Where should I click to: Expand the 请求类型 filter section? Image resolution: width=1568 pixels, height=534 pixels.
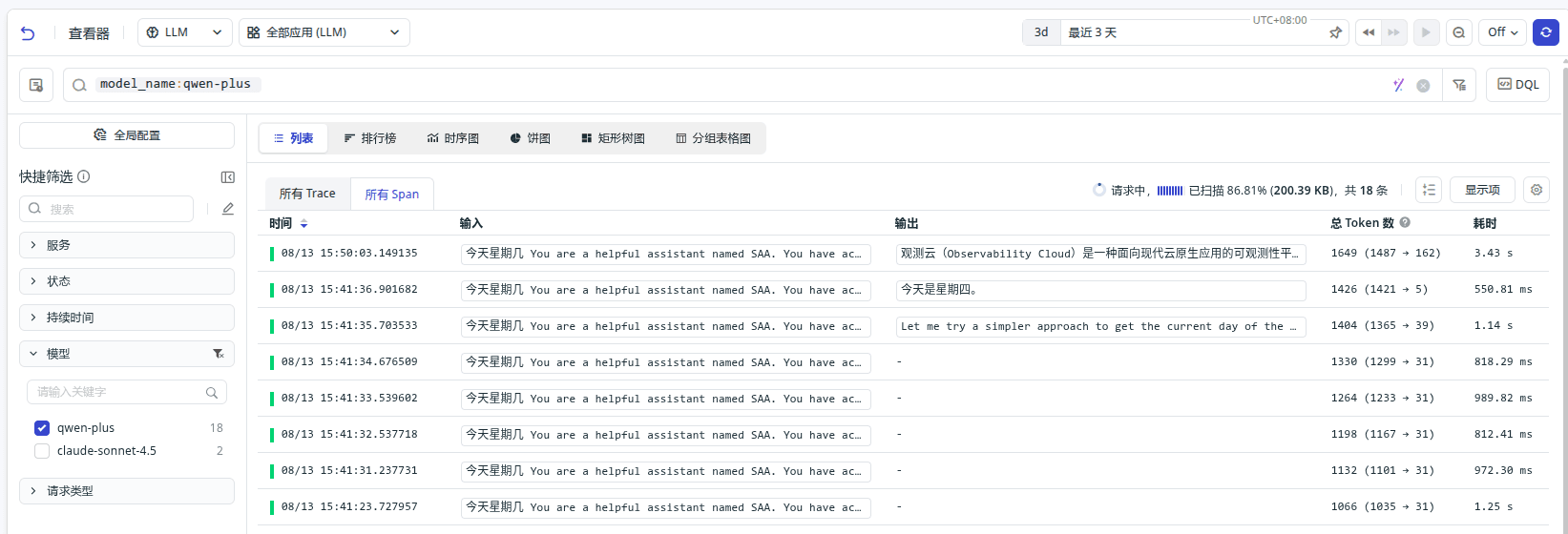[x=127, y=491]
